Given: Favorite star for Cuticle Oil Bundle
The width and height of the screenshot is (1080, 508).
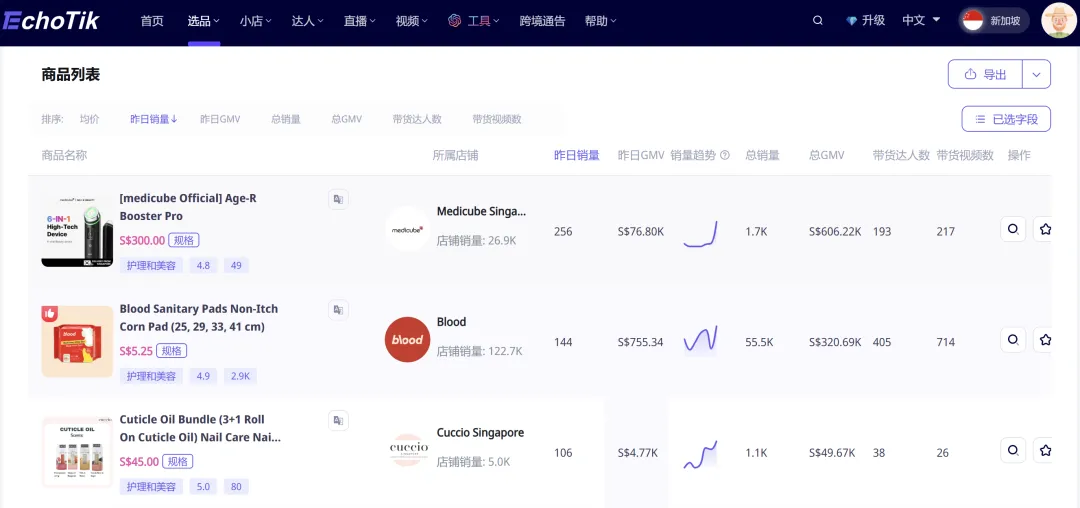Looking at the screenshot, I should coord(1045,451).
